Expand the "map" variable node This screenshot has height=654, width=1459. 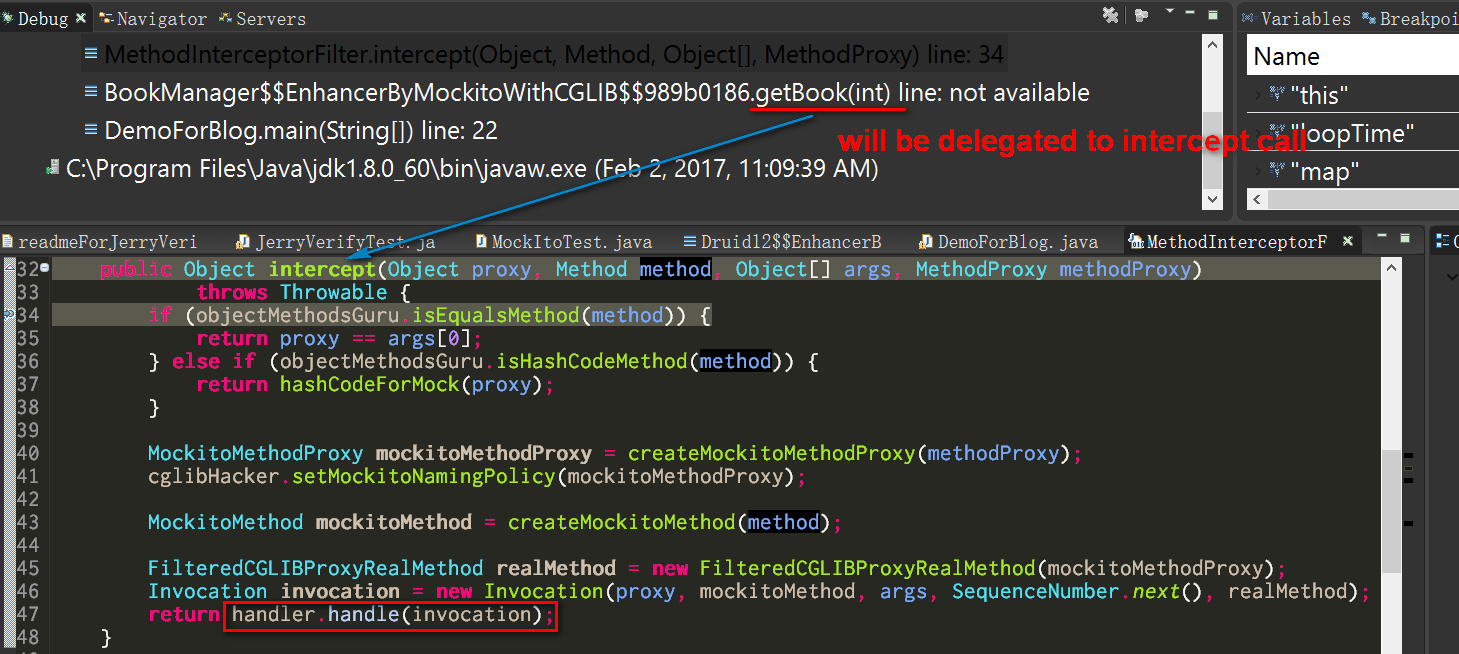click(1259, 172)
